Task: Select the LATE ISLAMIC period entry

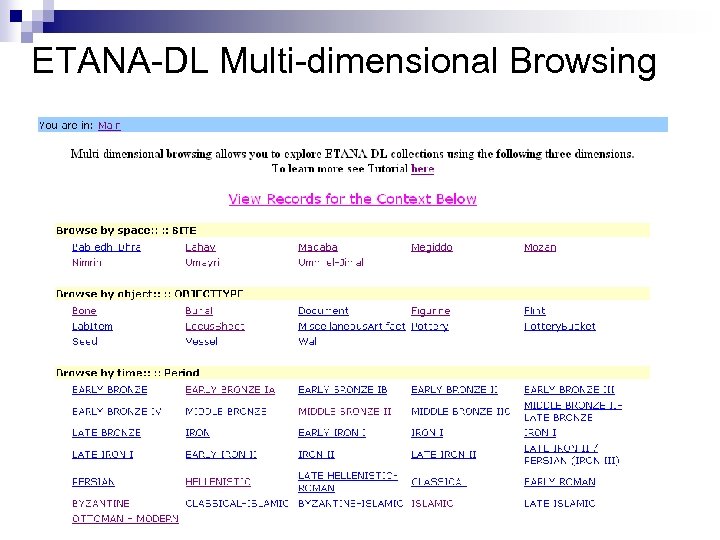Action: pos(559,503)
